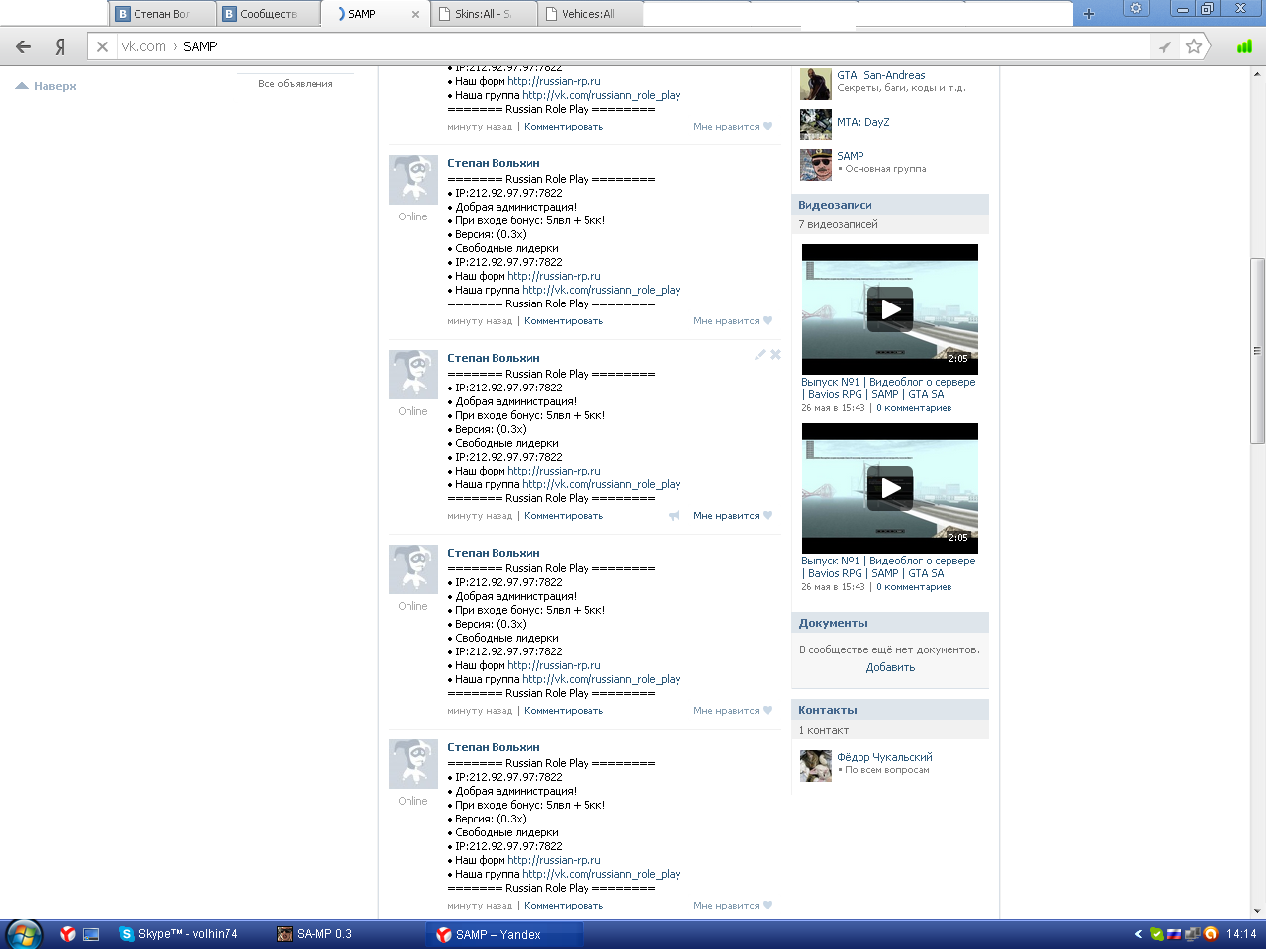
Task: Click Фёдор Чукальский contact photo
Action: (x=816, y=766)
